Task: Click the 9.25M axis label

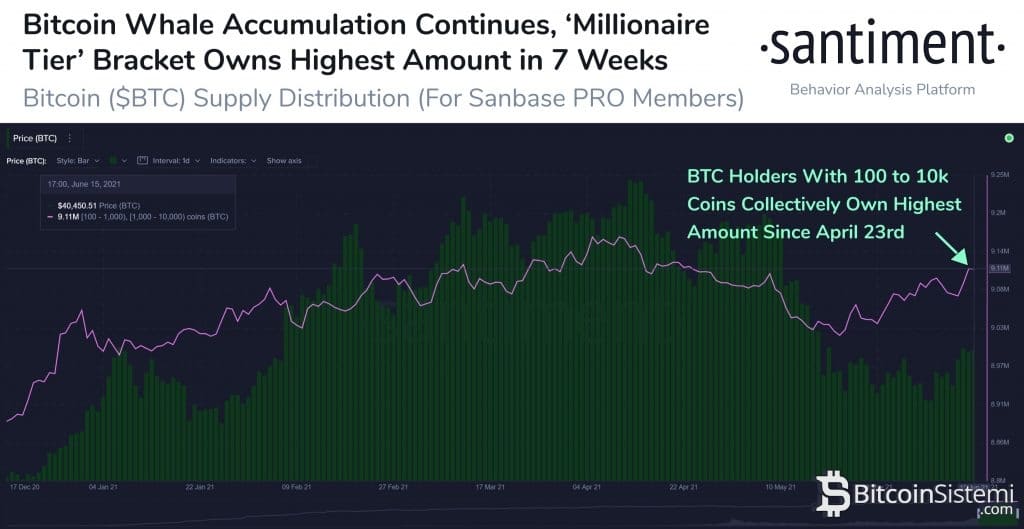Action: pos(998,174)
